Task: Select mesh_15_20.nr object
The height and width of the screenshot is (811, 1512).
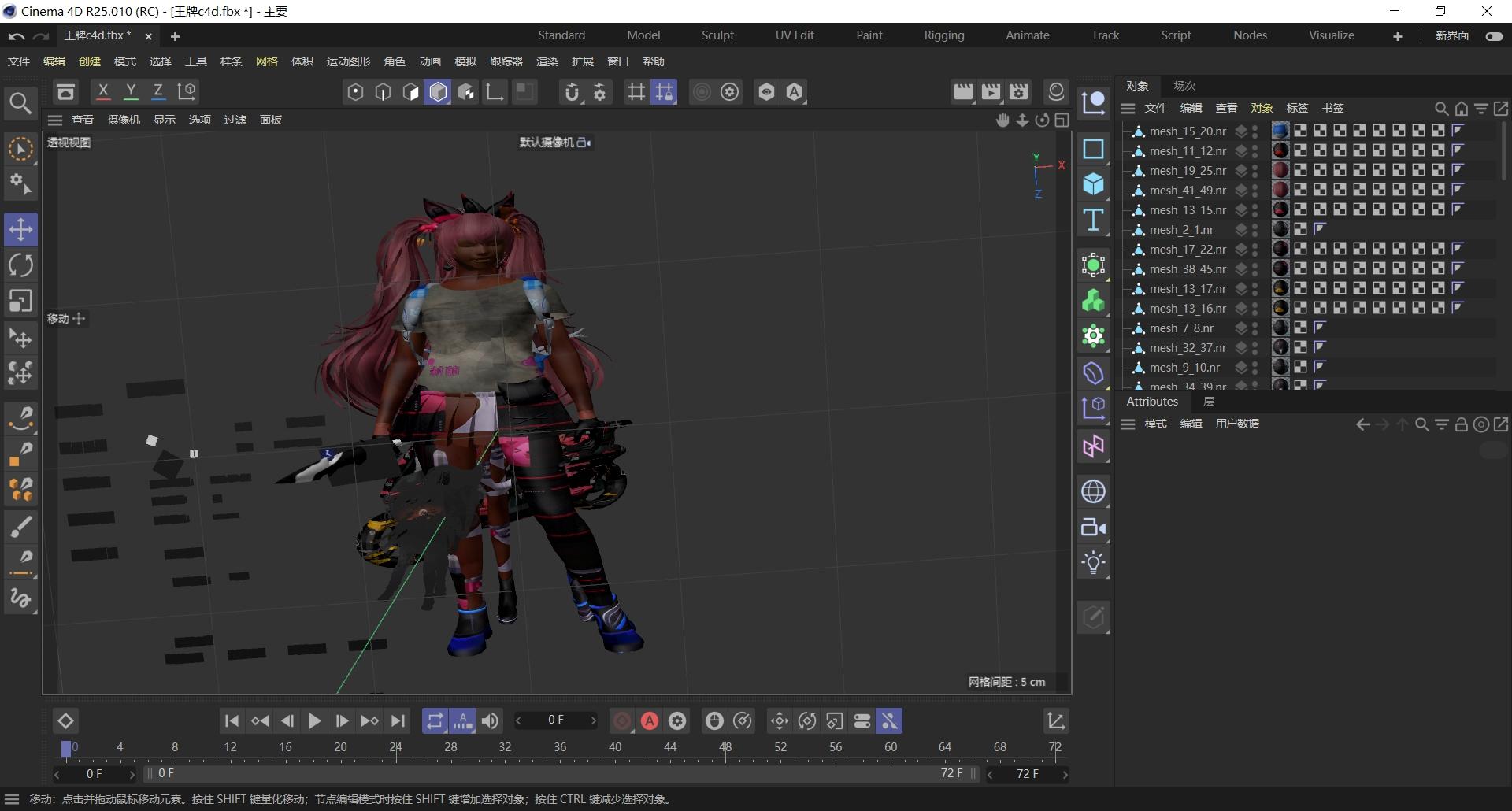Action: (1188, 131)
